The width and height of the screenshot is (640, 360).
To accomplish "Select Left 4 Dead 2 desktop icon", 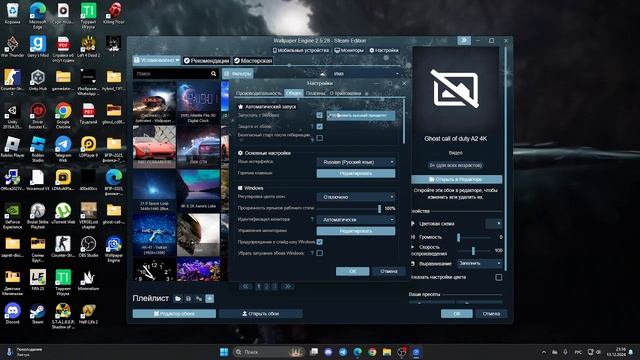I will pos(88,46).
